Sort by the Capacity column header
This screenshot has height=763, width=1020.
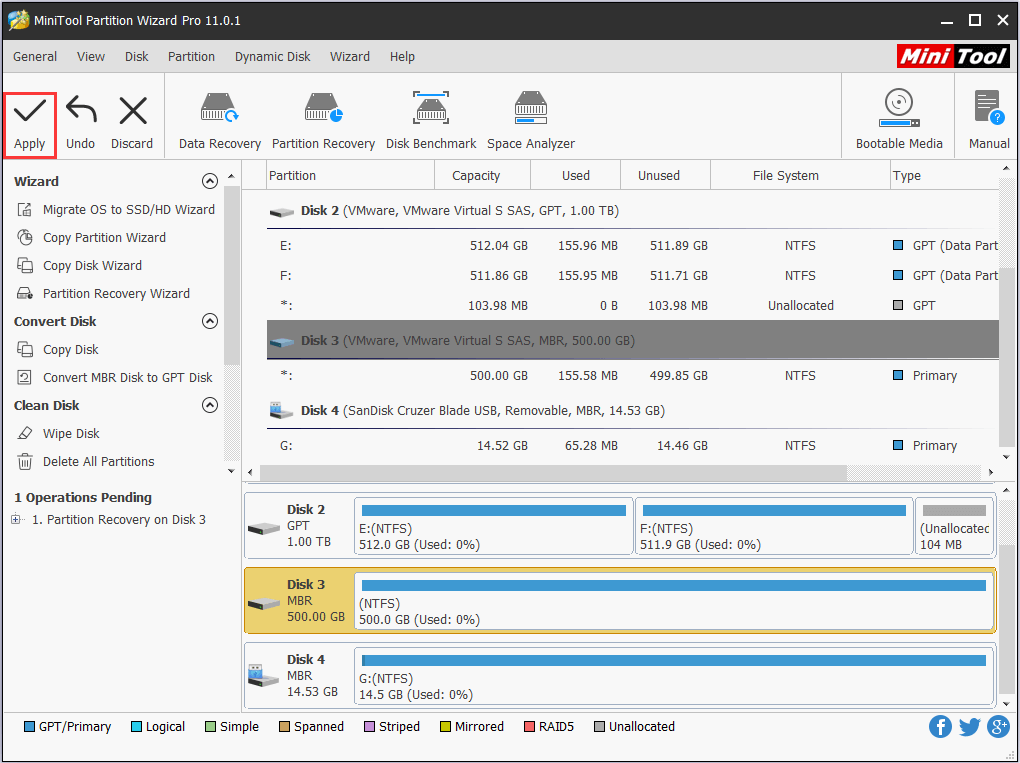[482, 176]
